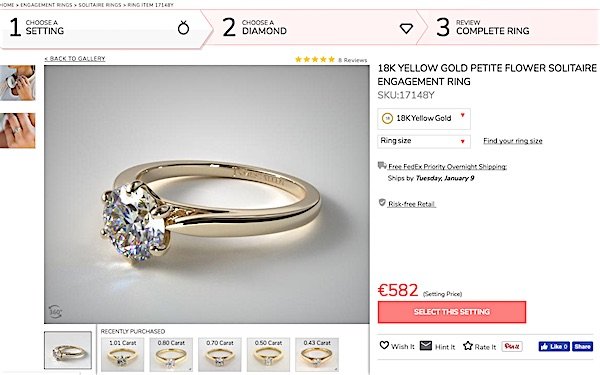Open Find your ring size link
The image size is (600, 375).
[513, 141]
